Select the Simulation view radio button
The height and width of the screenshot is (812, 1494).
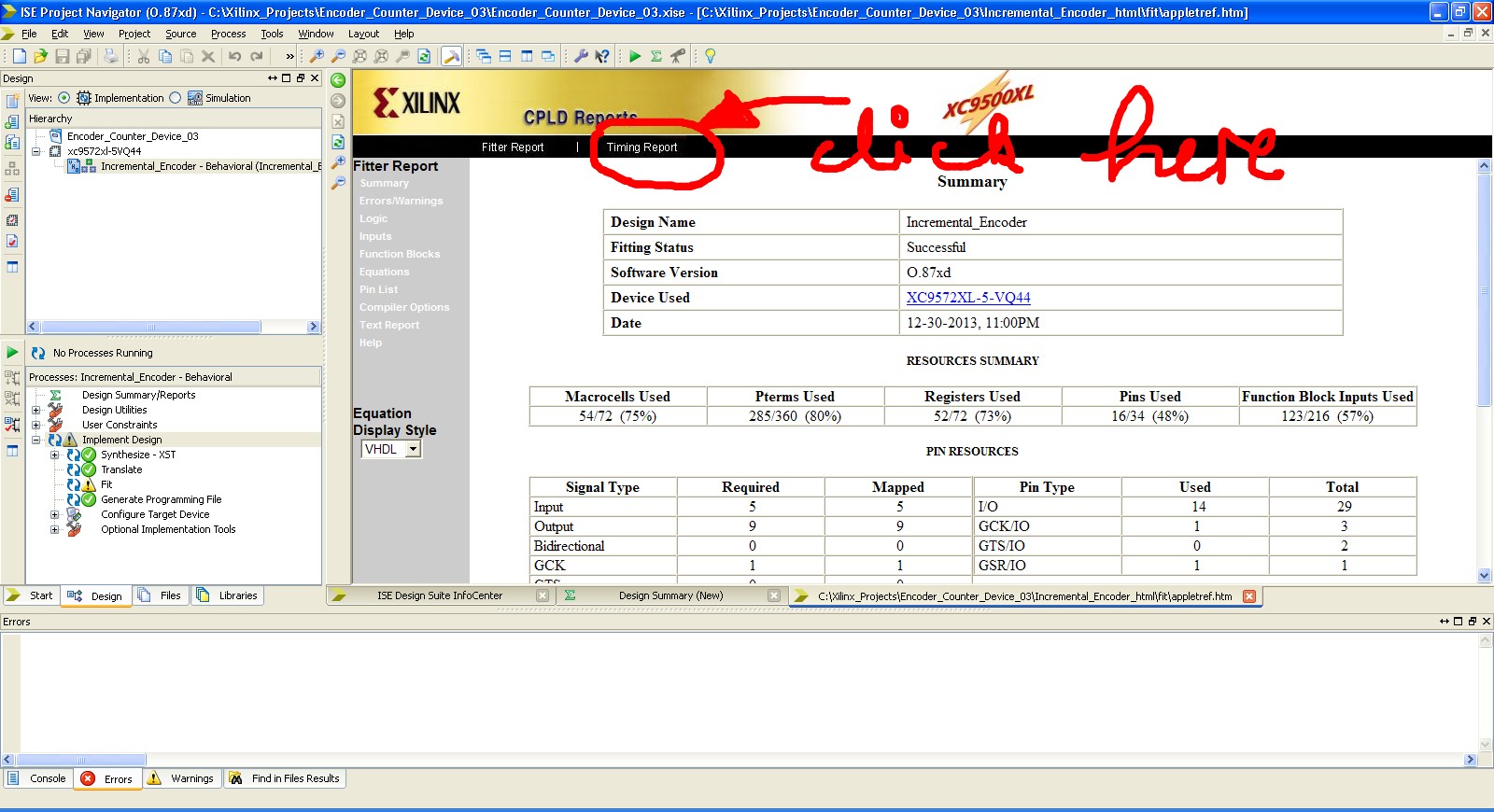[175, 98]
